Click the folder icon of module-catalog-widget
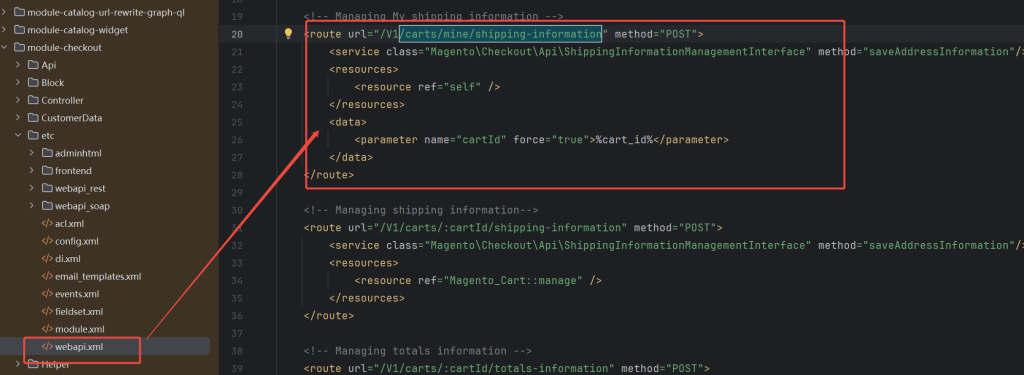 pyautogui.click(x=19, y=30)
